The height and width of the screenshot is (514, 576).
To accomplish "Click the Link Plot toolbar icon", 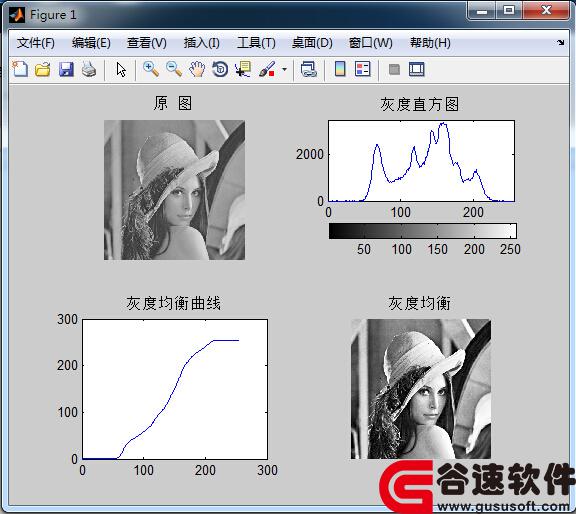I will tap(309, 69).
